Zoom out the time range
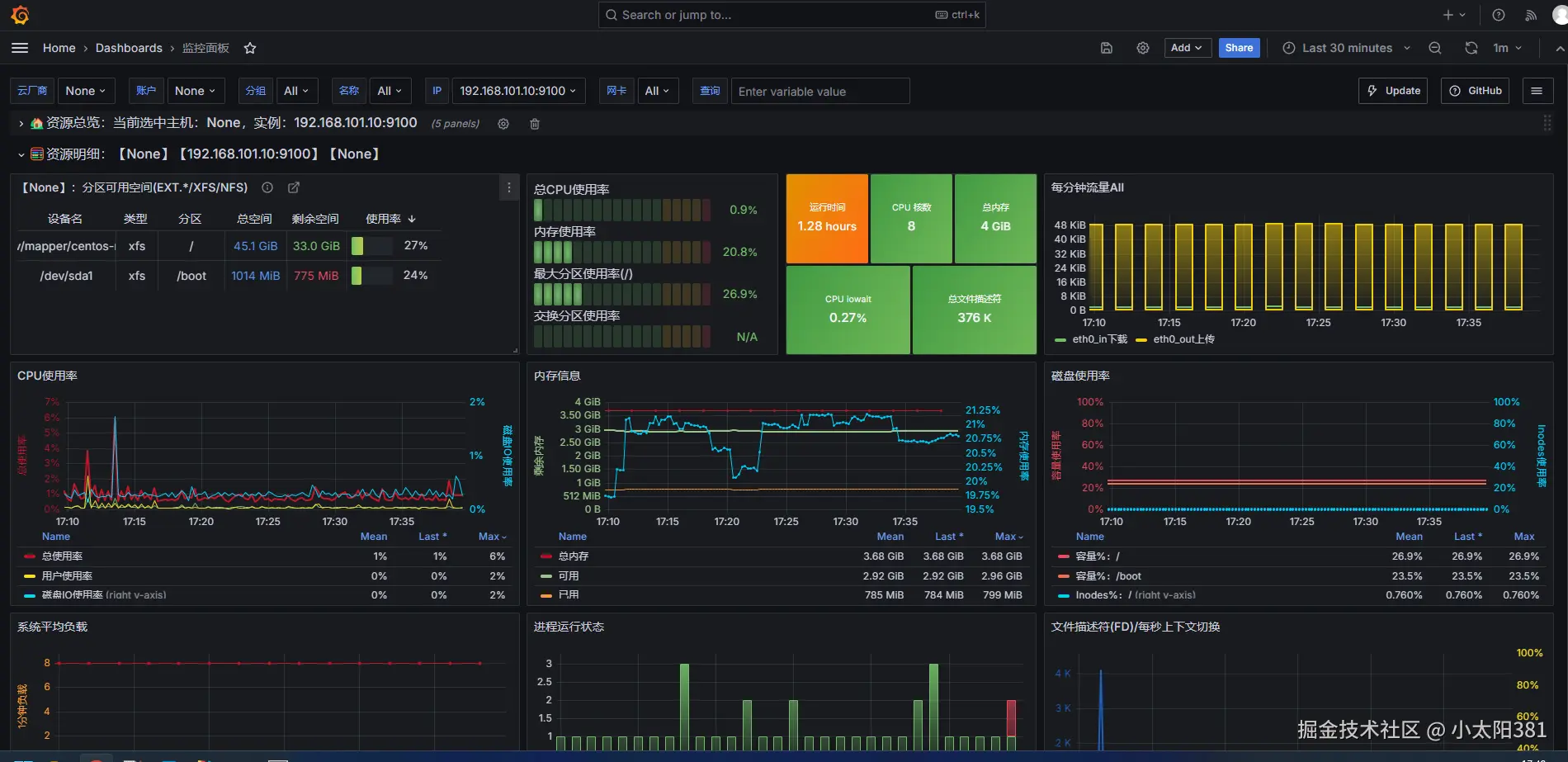 [x=1435, y=48]
